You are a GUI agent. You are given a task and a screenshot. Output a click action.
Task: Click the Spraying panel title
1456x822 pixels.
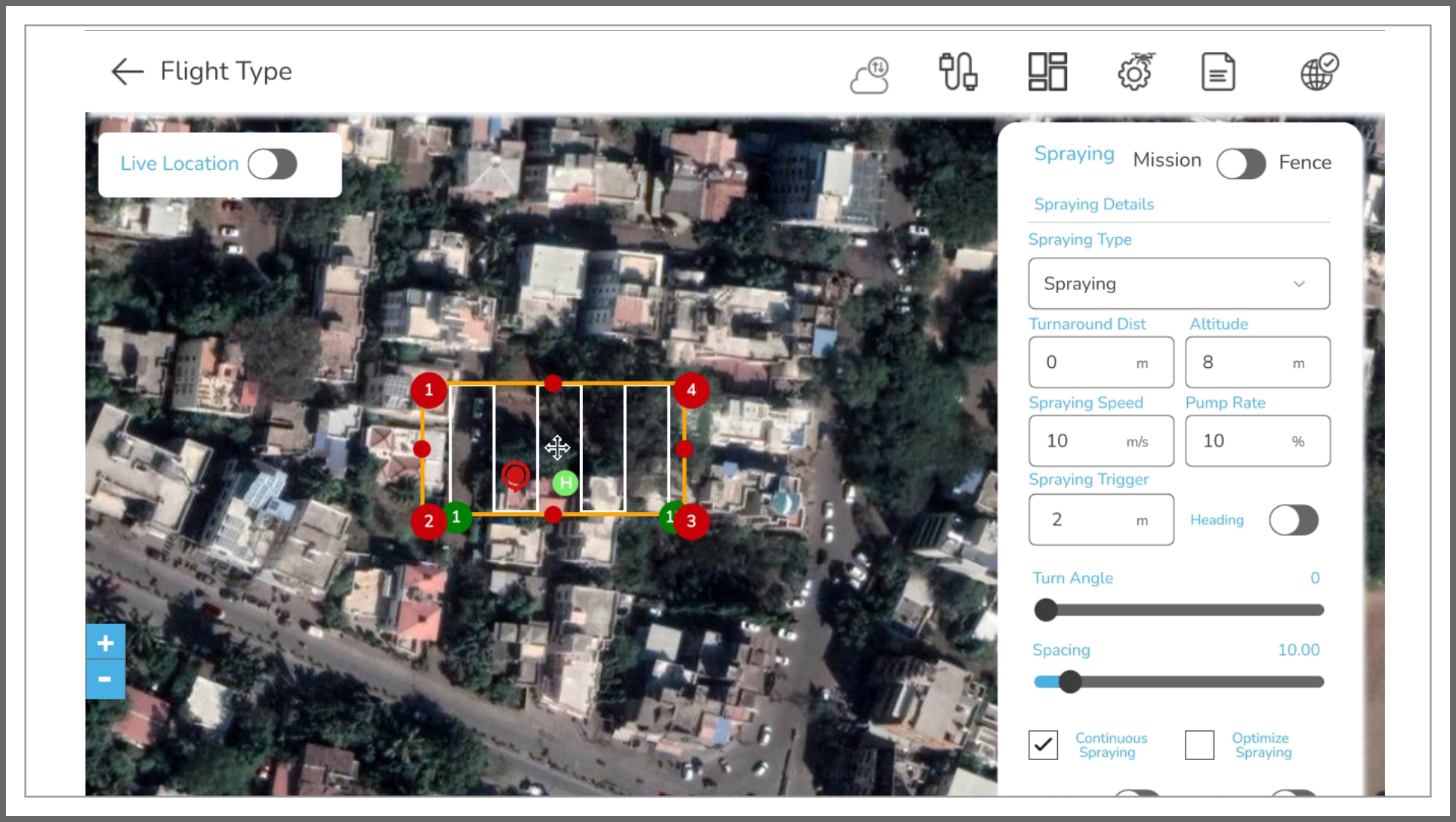1074,153
